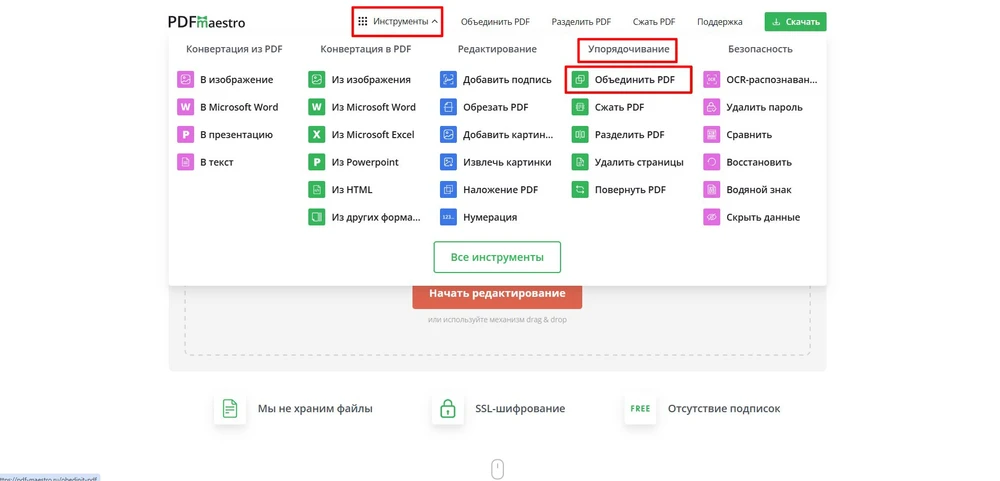Click the 'Скрыть данные' eye icon
The width and height of the screenshot is (1000, 481).
click(x=711, y=217)
